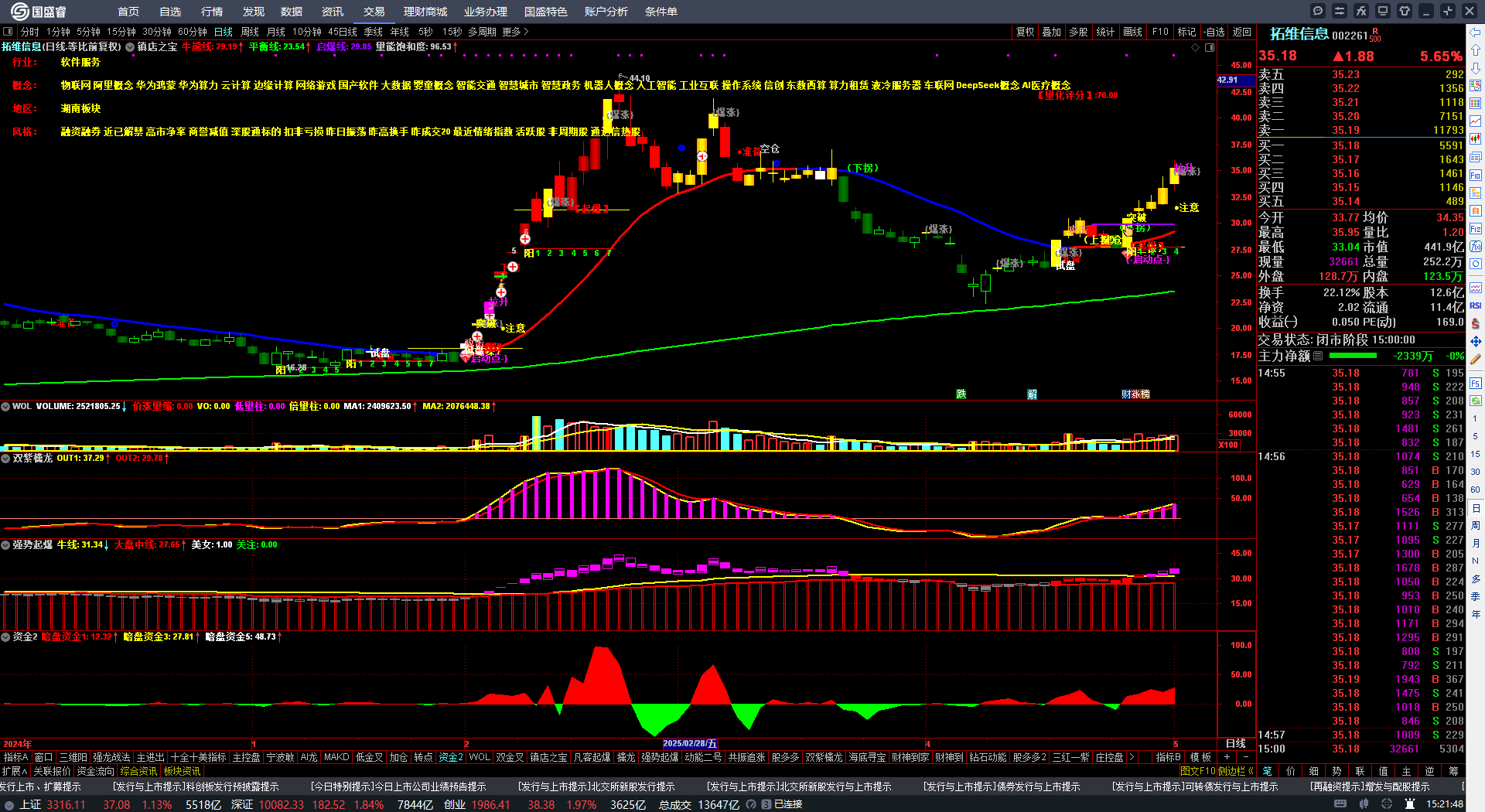1485x812 pixels.
Task: Click the 国盛睿 logo icon
Action: (20, 12)
